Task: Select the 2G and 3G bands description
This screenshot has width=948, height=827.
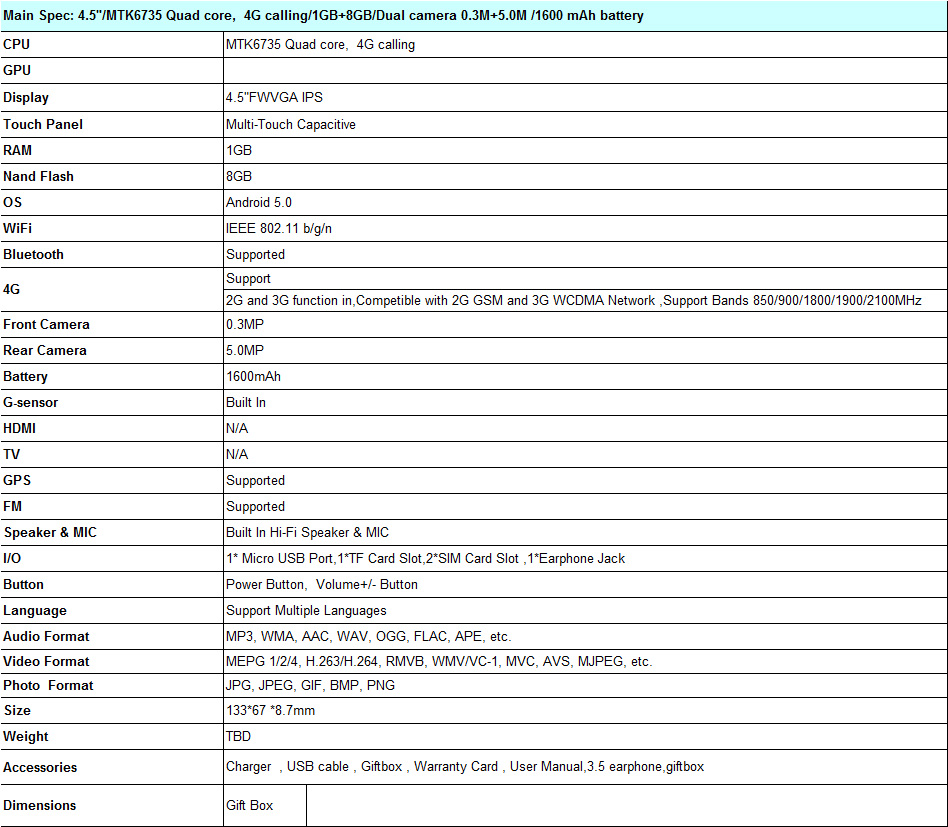Action: click(585, 300)
